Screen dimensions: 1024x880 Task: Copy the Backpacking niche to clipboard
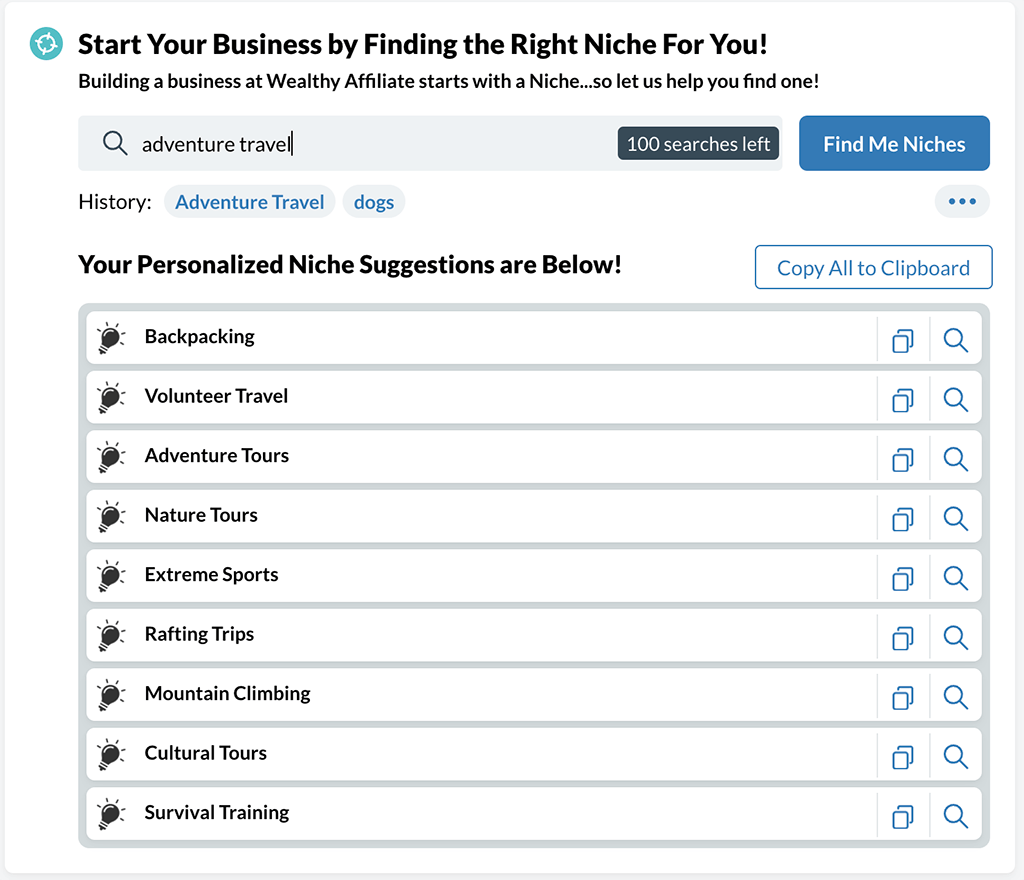pos(903,340)
